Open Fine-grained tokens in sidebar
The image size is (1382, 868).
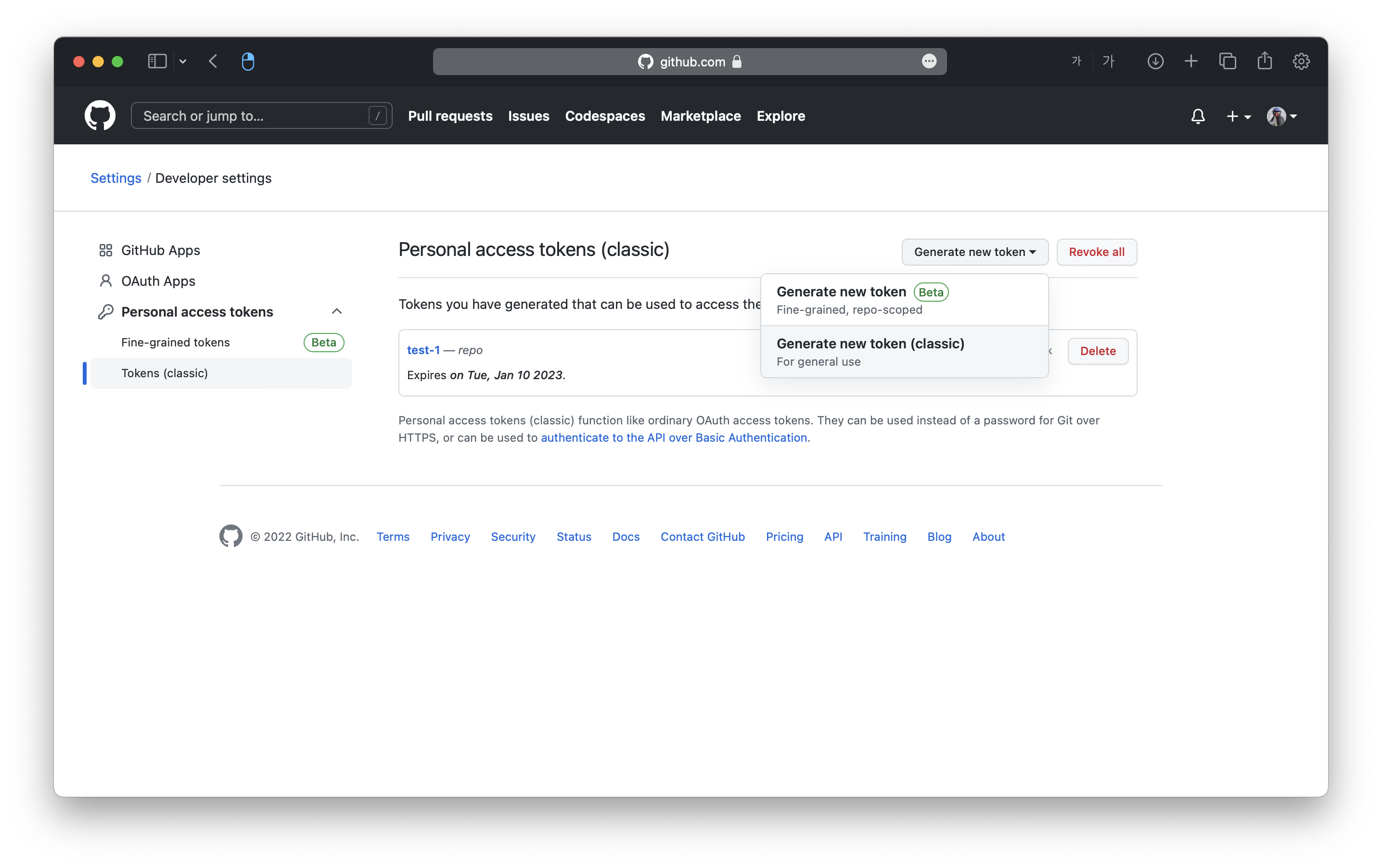[x=176, y=343]
